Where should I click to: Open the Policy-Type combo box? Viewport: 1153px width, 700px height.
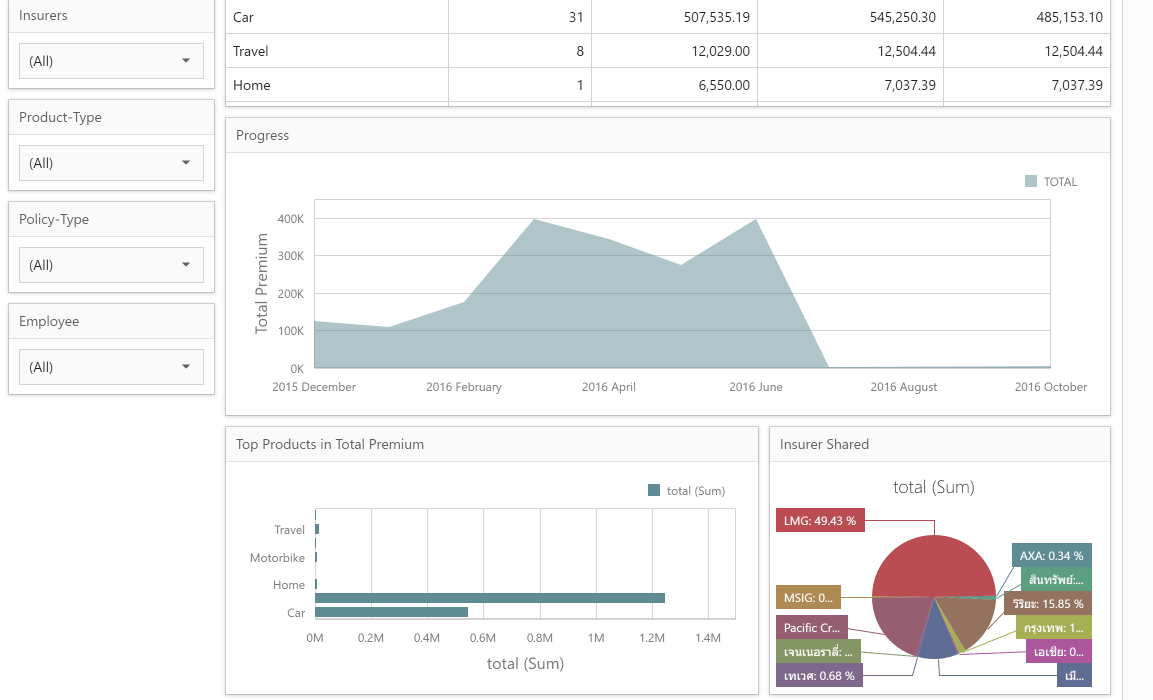pyautogui.click(x=111, y=265)
